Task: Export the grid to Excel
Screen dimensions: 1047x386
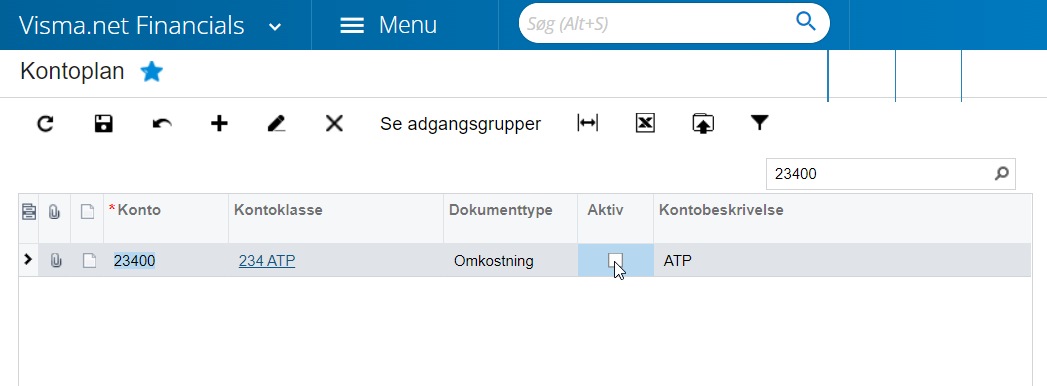Action: (x=645, y=124)
